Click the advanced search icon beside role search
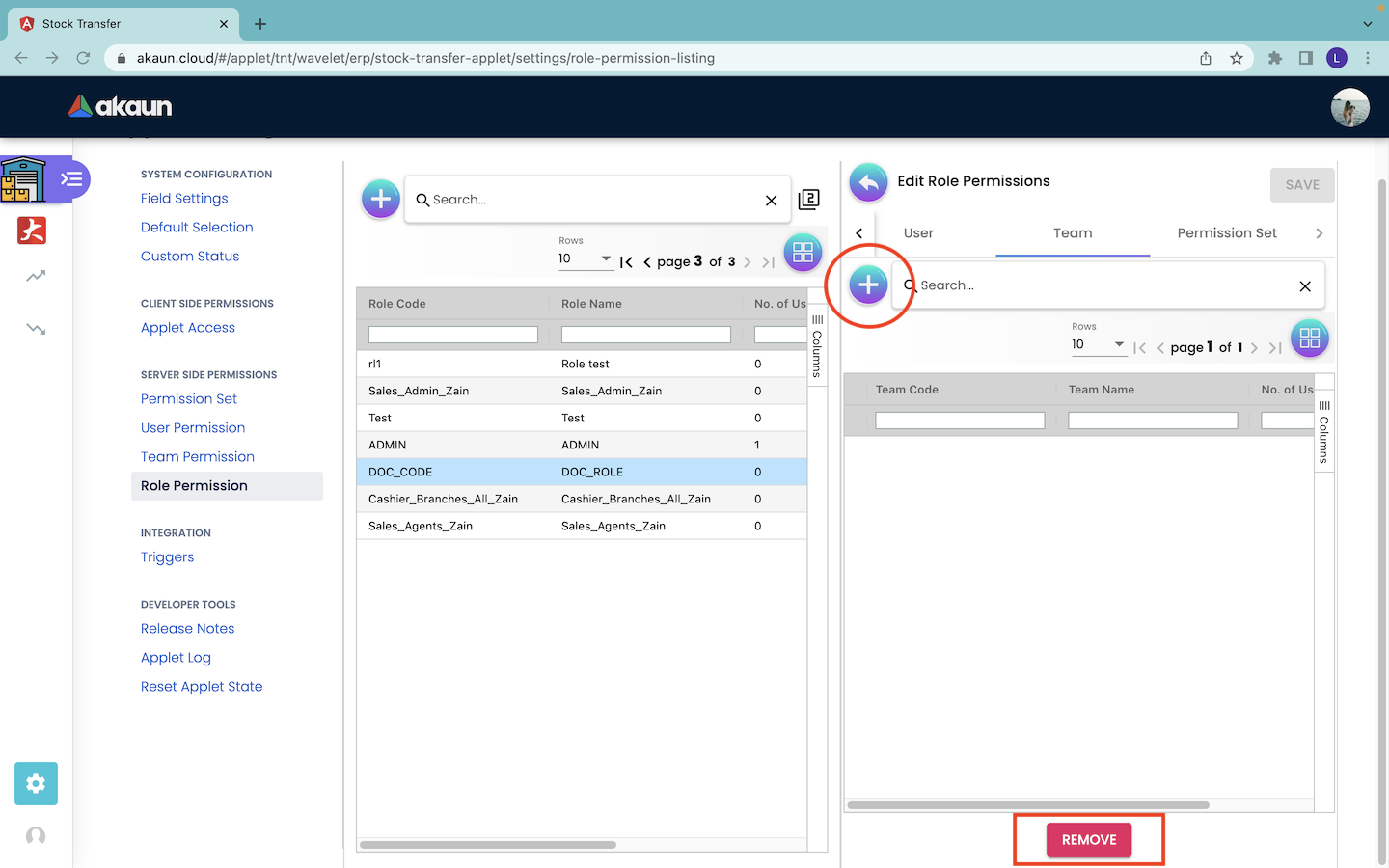1389x868 pixels. 809,200
